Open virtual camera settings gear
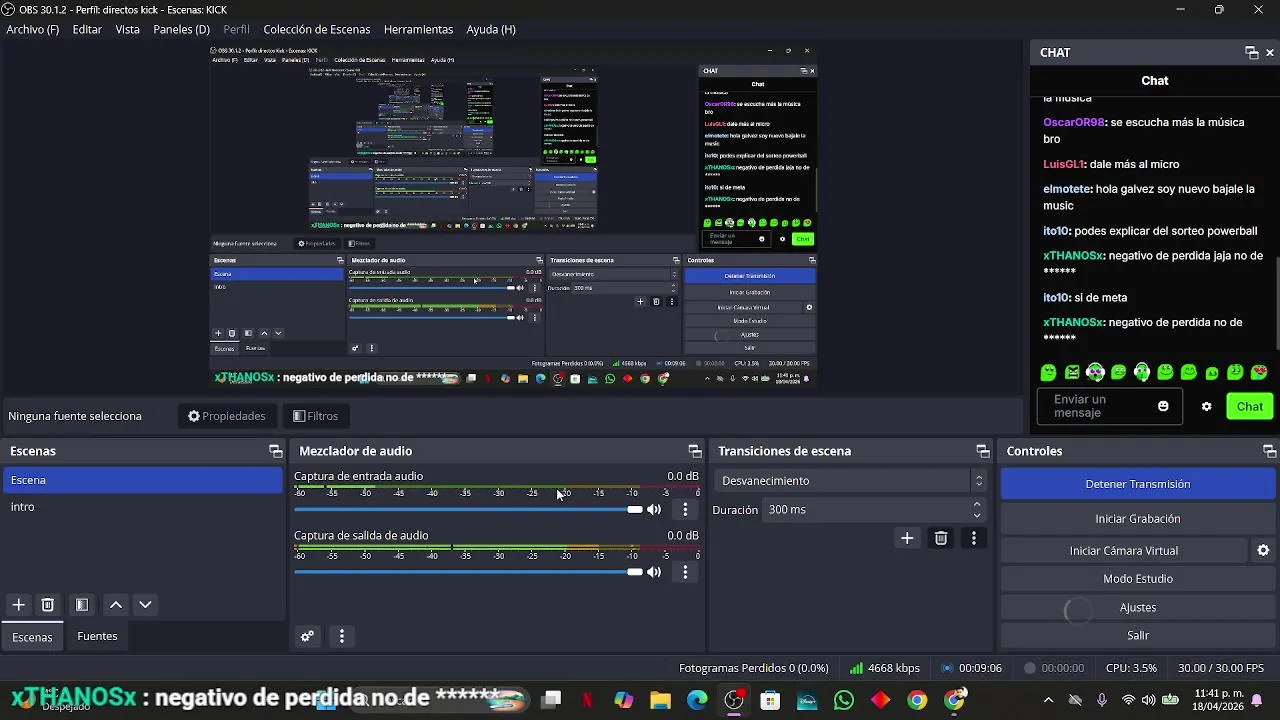Viewport: 1280px width, 720px height. point(1263,551)
